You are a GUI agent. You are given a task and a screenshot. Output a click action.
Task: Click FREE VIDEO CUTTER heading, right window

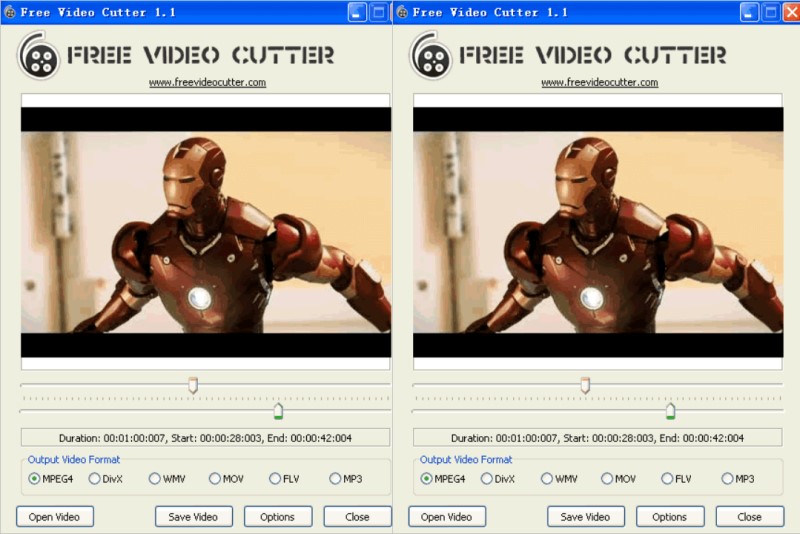pos(593,55)
